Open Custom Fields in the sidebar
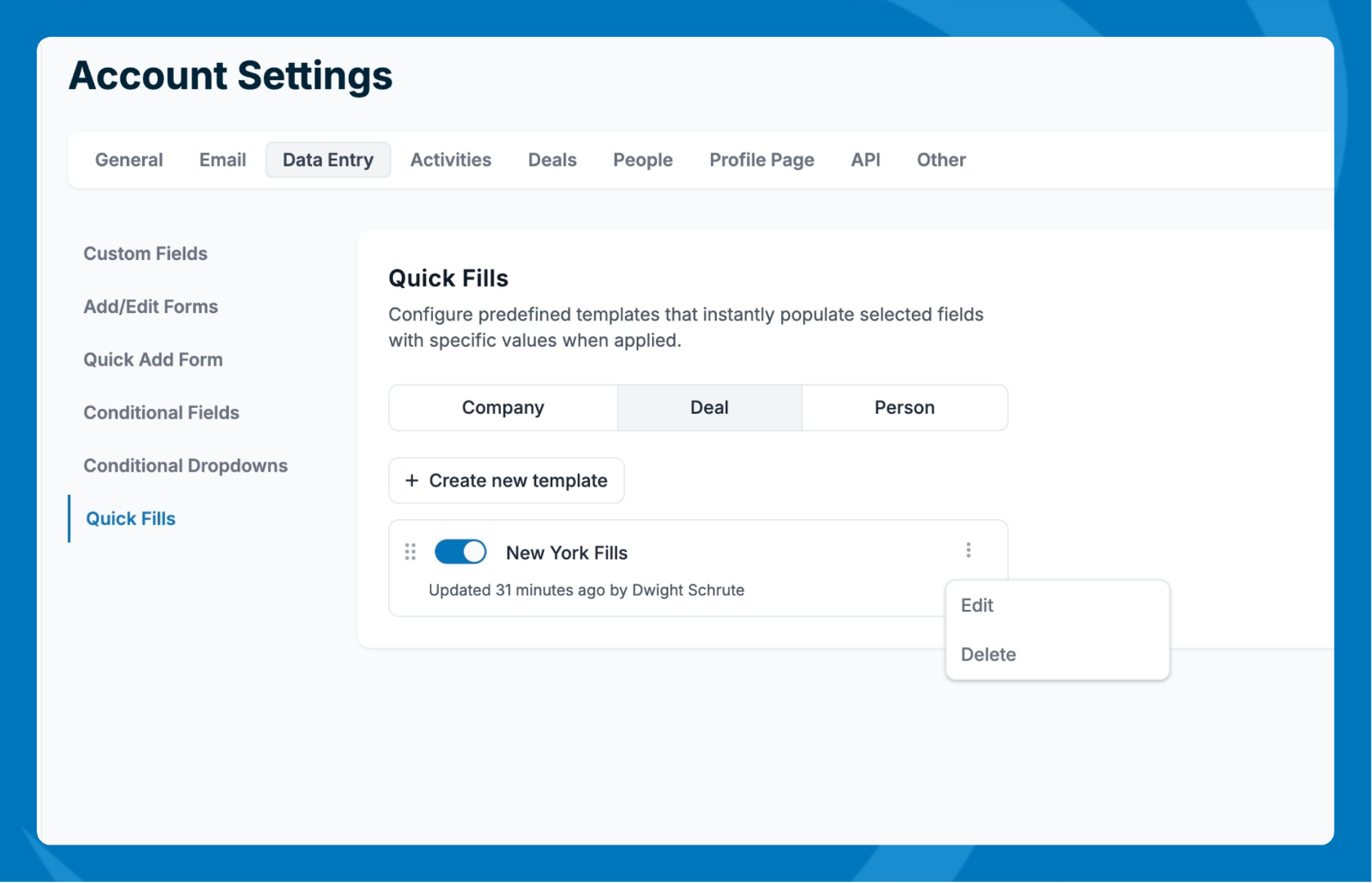 click(x=145, y=254)
